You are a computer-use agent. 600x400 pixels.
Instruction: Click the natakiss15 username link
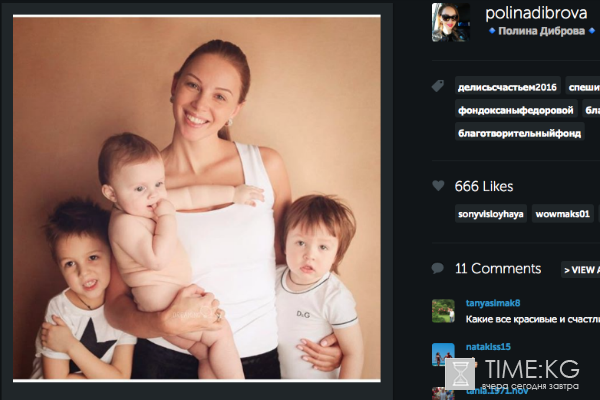[x=488, y=347]
